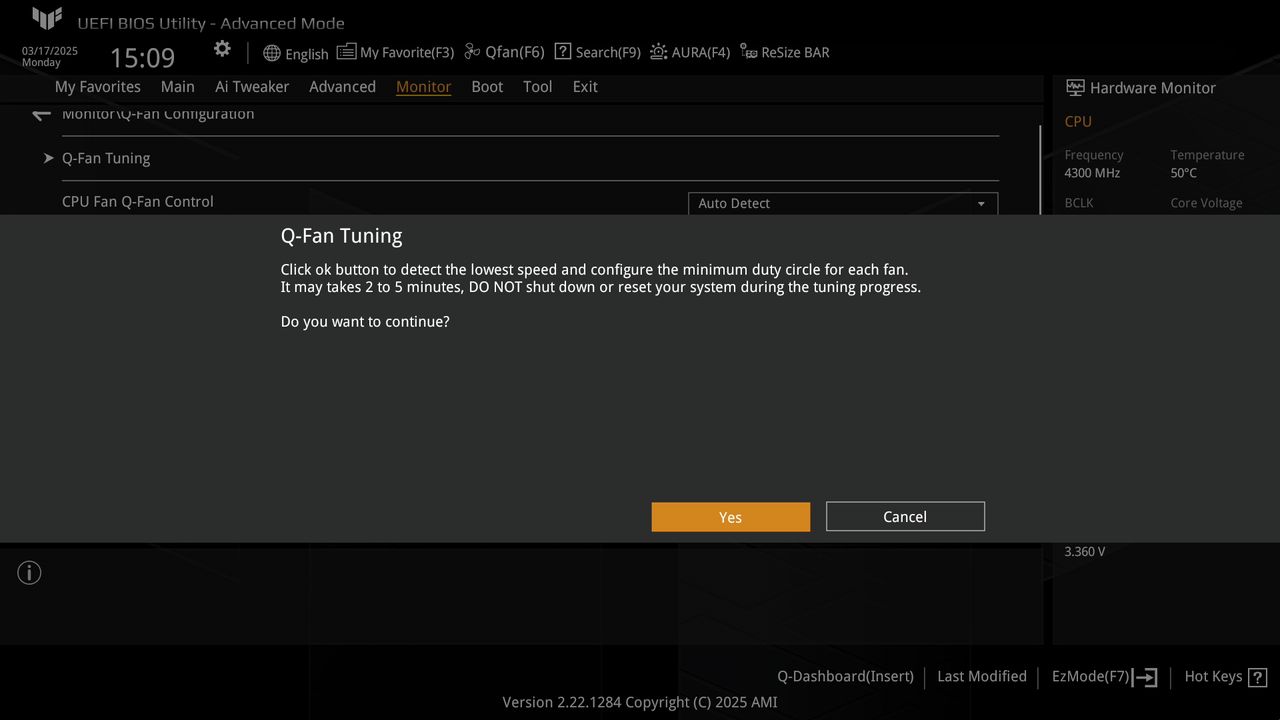Screen dimensions: 1280x720
Task: Click the 15:09 clock display
Action: coord(142,58)
